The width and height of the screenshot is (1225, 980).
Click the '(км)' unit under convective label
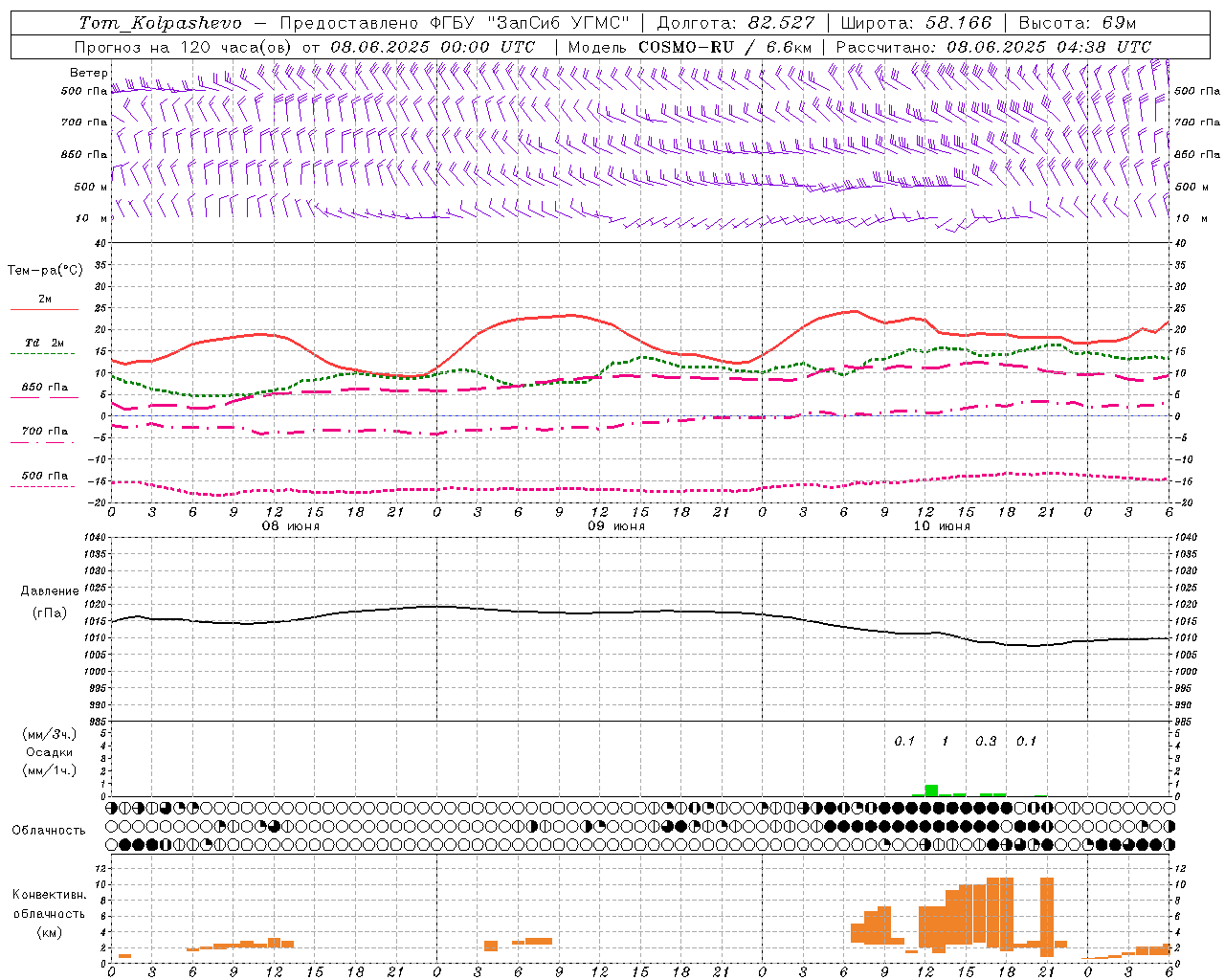[50, 931]
